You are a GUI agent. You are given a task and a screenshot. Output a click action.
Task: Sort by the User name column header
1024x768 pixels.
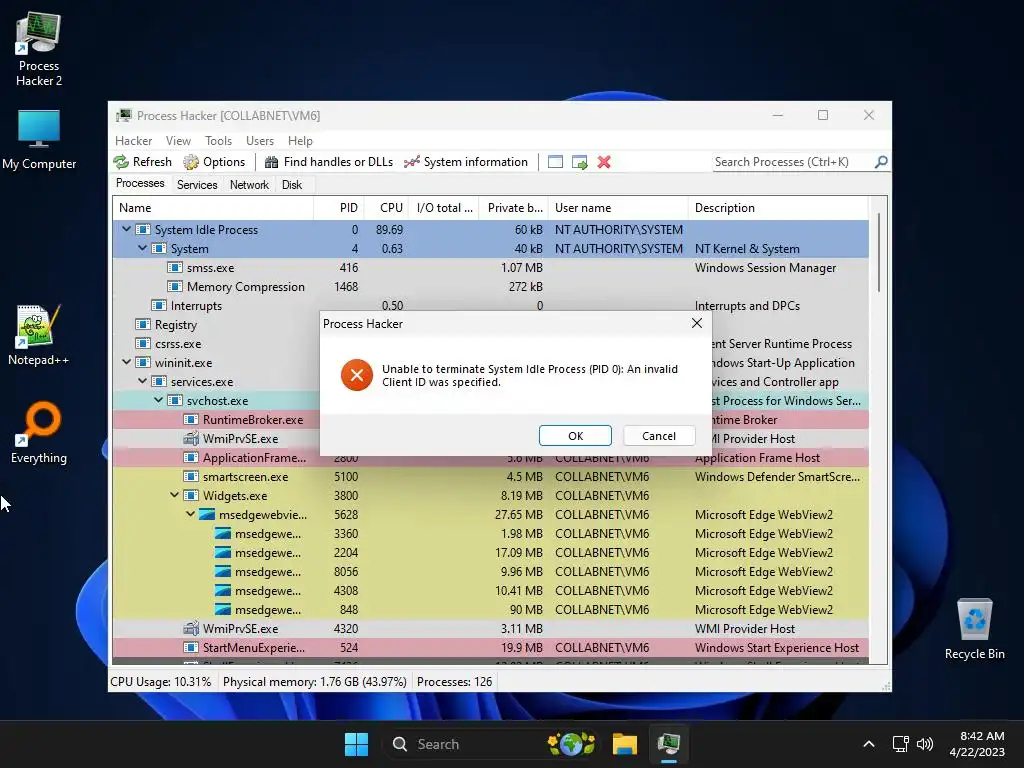click(x=618, y=208)
